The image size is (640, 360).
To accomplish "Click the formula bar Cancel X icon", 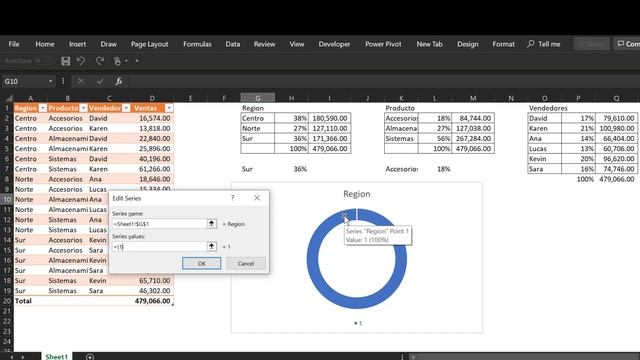I will pos(81,81).
